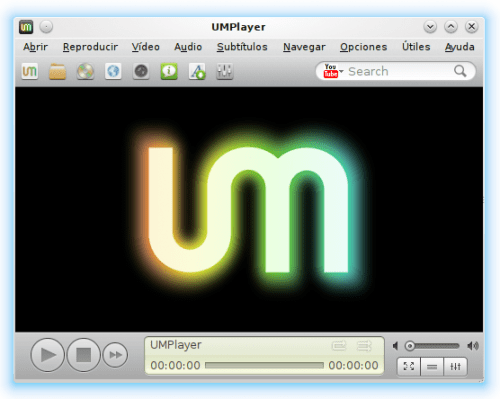Screen dimensions: 500x399
Task: Open the Navegar menu
Action: pyautogui.click(x=304, y=47)
